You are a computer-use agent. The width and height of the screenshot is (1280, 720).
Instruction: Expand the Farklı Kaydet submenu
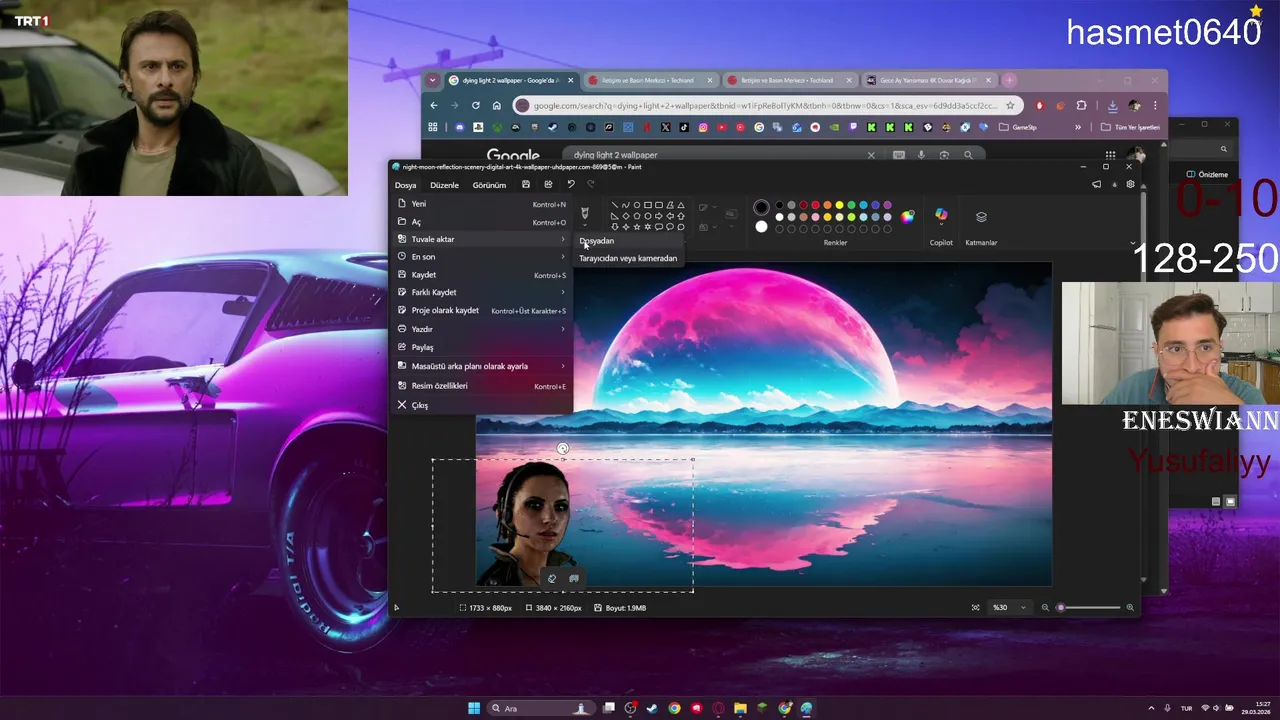pyautogui.click(x=563, y=292)
